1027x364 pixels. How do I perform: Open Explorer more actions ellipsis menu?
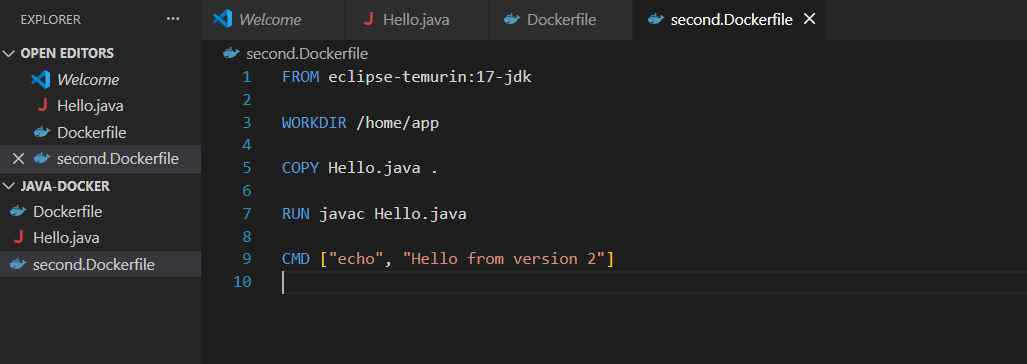[173, 20]
